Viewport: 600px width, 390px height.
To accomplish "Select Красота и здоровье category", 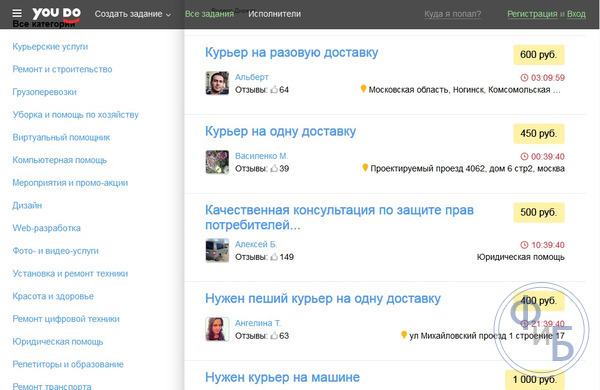I will coord(53,296).
